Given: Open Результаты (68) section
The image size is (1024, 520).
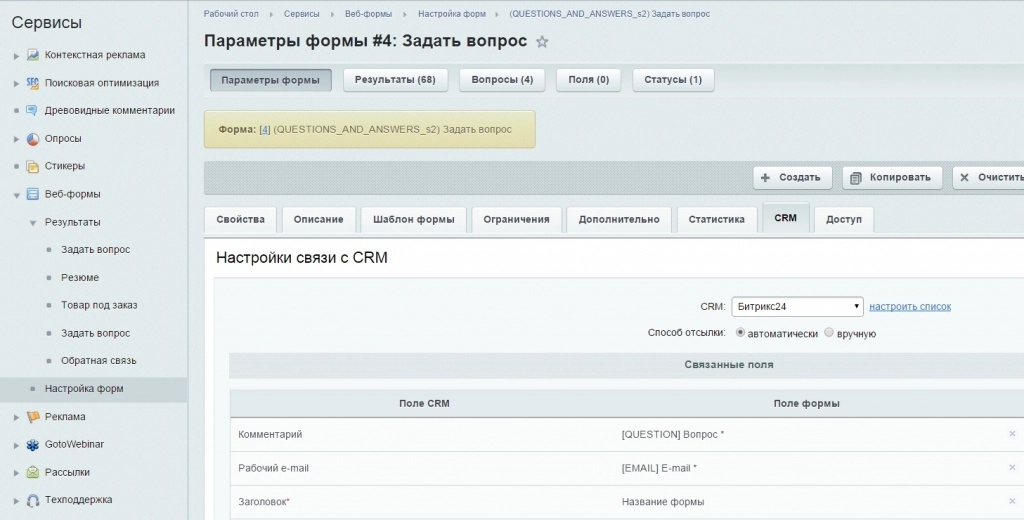Looking at the screenshot, I should (395, 80).
